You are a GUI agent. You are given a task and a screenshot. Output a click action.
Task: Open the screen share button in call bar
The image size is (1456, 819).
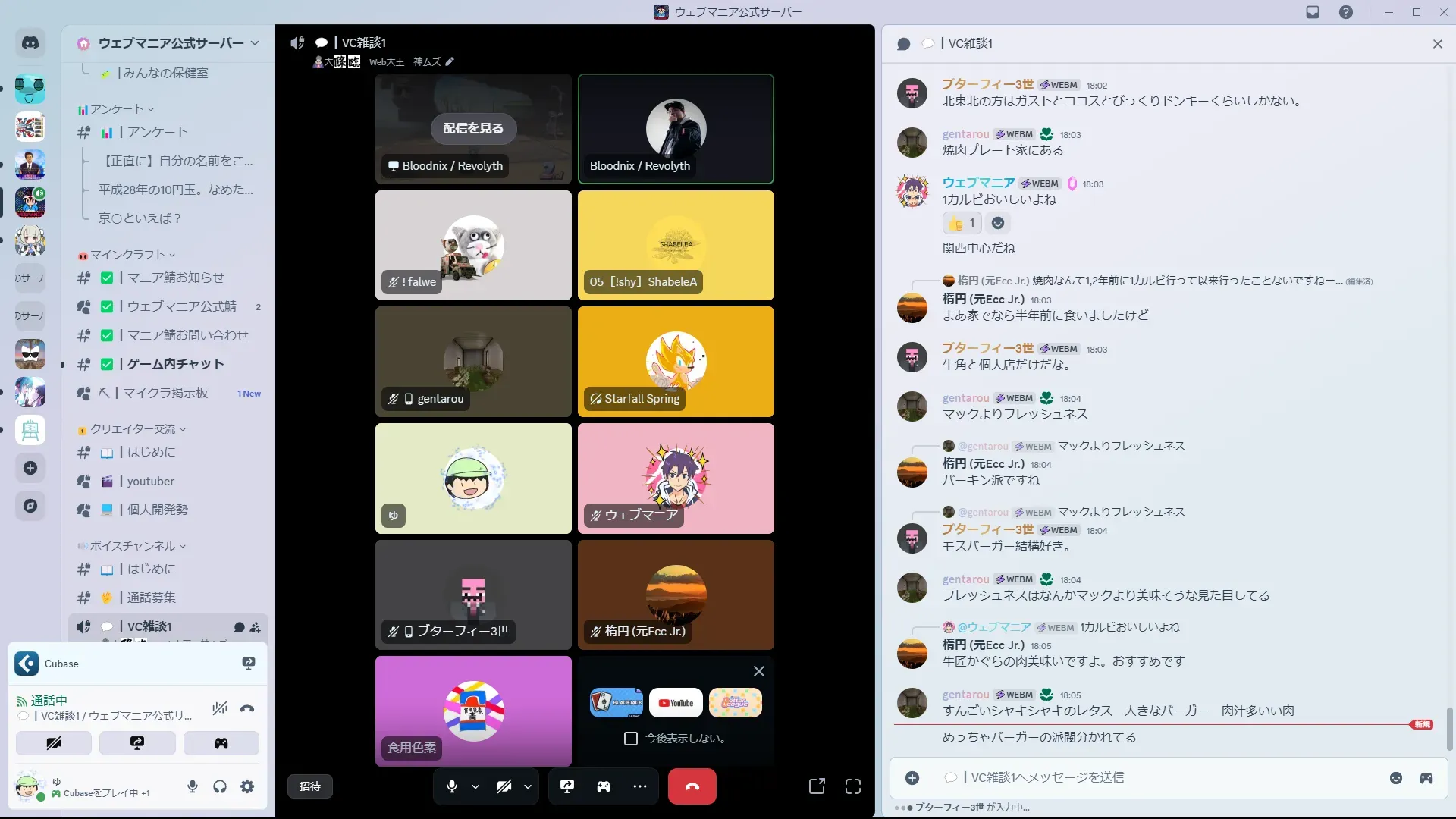pyautogui.click(x=567, y=786)
